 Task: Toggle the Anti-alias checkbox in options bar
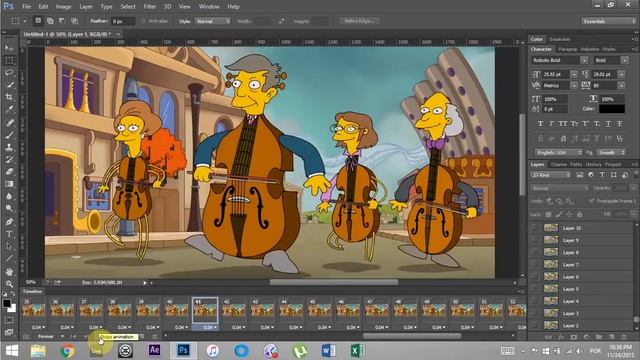point(143,21)
